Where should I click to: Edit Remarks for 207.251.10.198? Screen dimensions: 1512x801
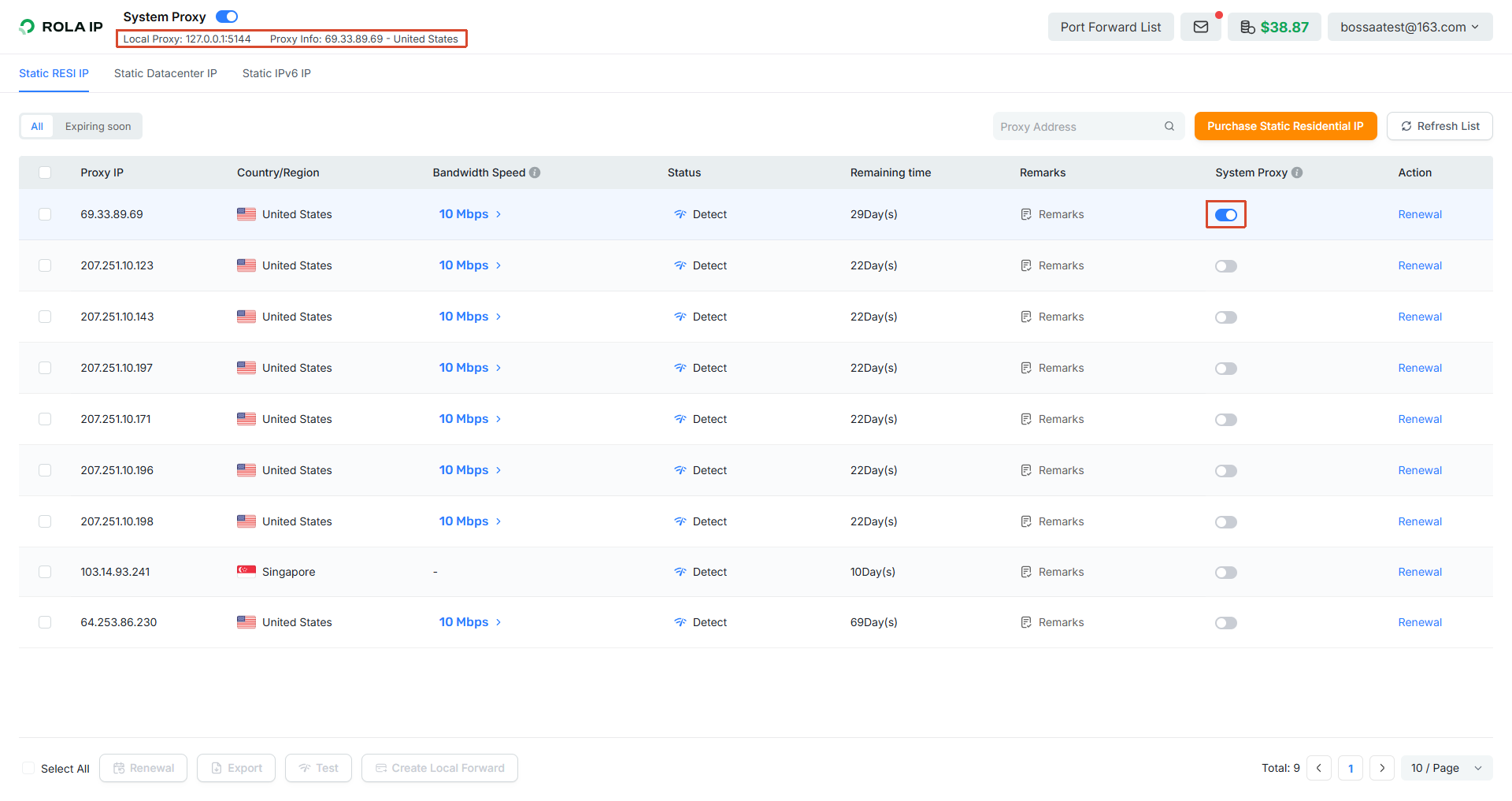(x=1052, y=521)
